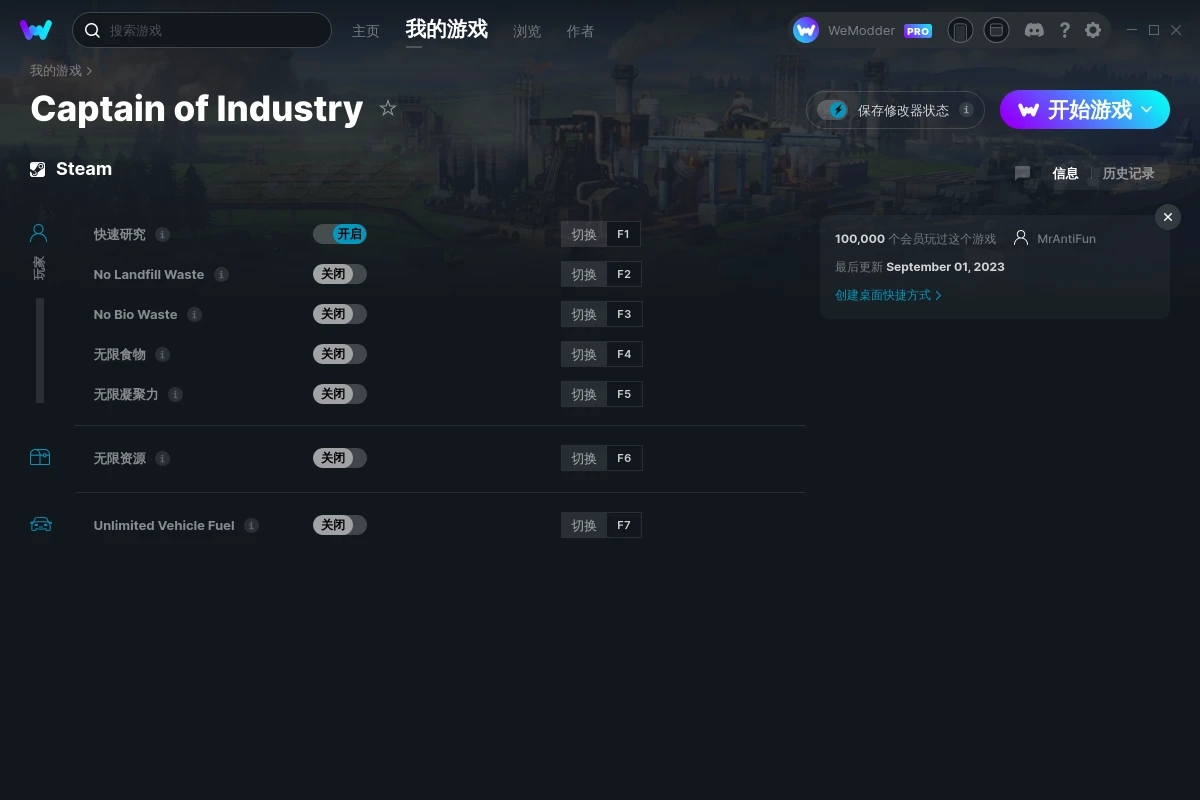Click 搜索游戏 search field

coord(202,30)
